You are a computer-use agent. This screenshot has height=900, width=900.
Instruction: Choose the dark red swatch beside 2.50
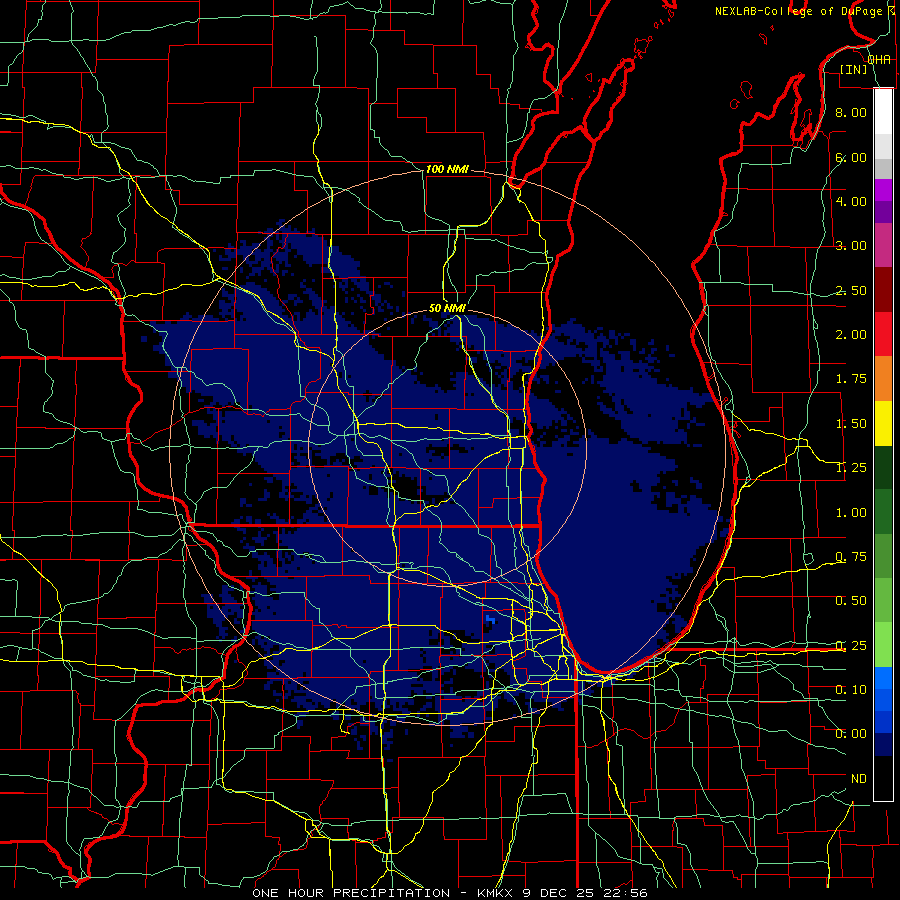883,290
